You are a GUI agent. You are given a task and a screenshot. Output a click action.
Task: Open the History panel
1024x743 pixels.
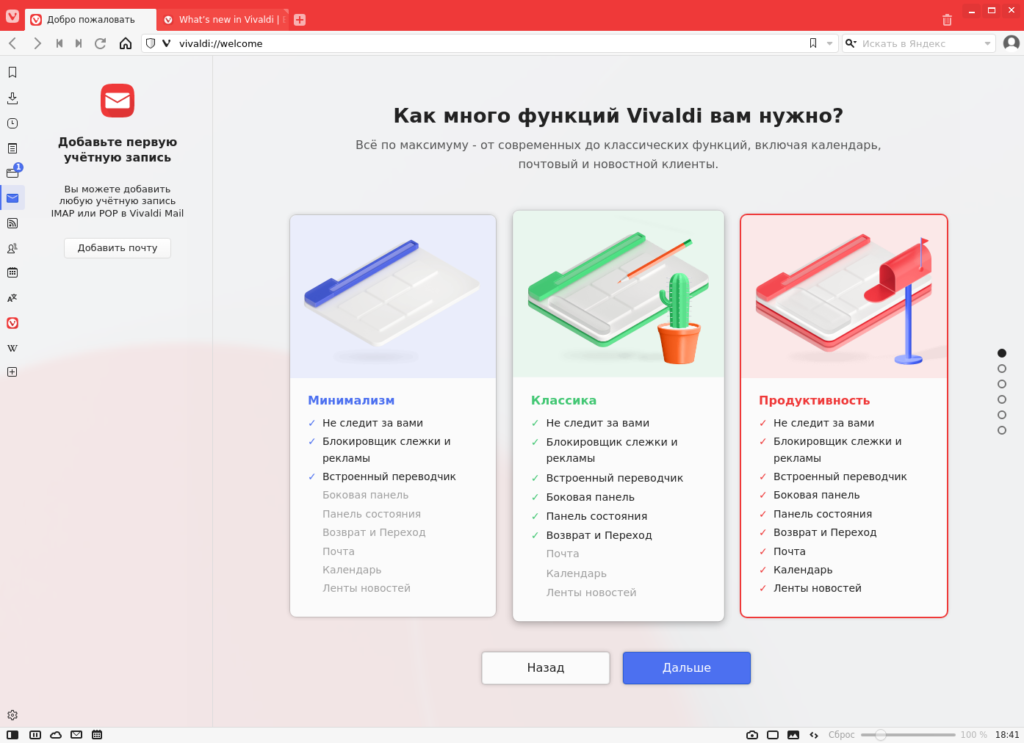12,123
